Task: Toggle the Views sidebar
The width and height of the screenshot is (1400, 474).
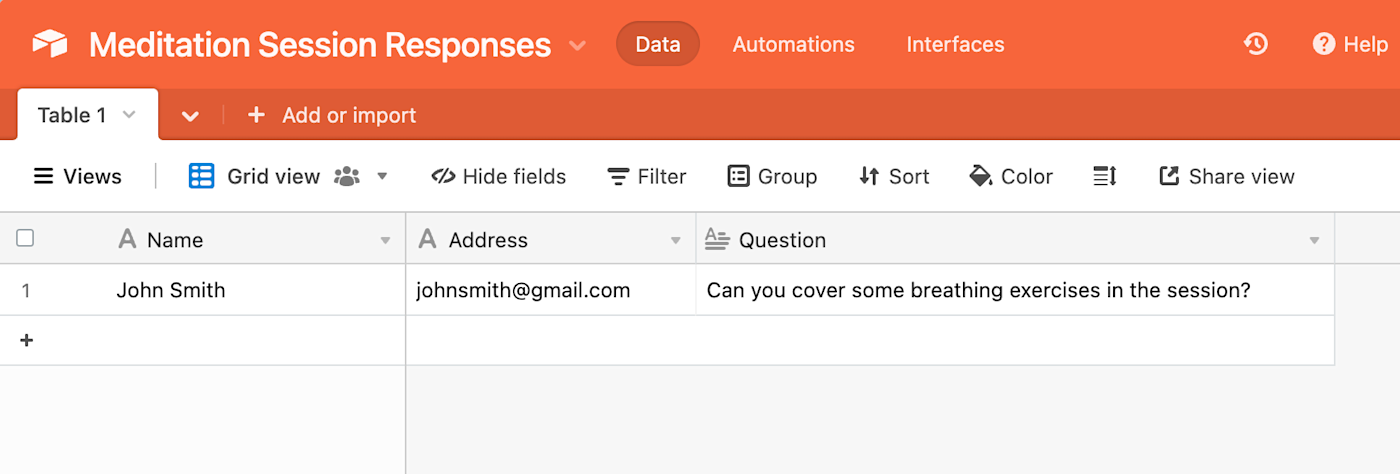Action: click(x=78, y=176)
